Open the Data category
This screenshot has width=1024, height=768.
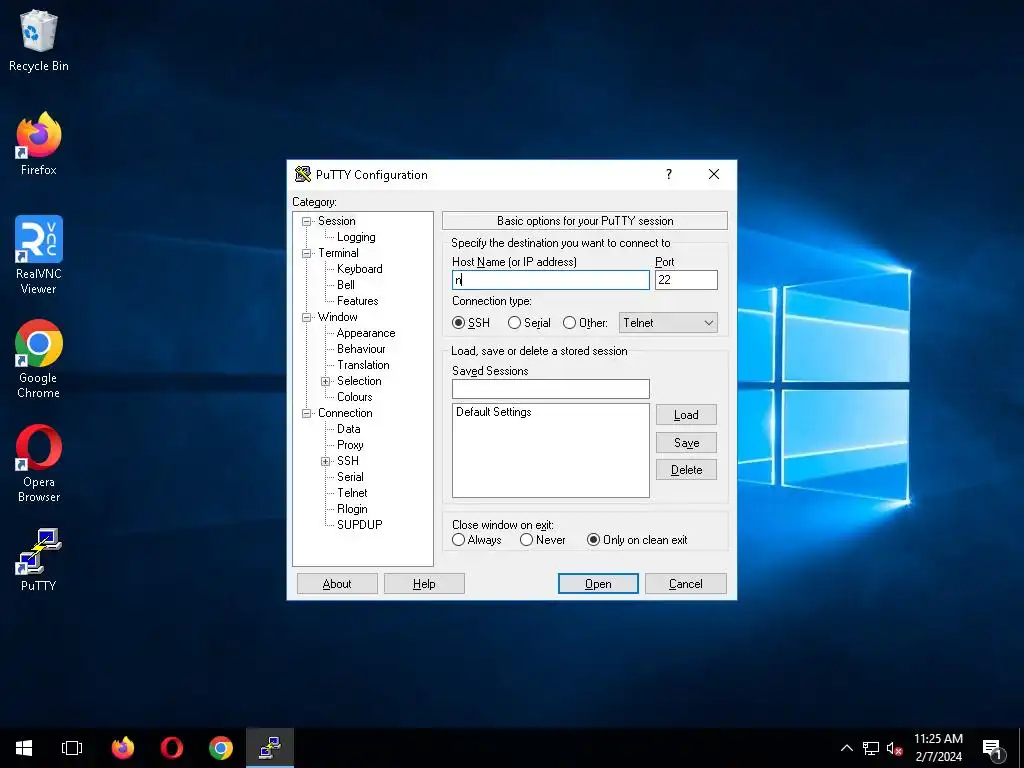(348, 429)
